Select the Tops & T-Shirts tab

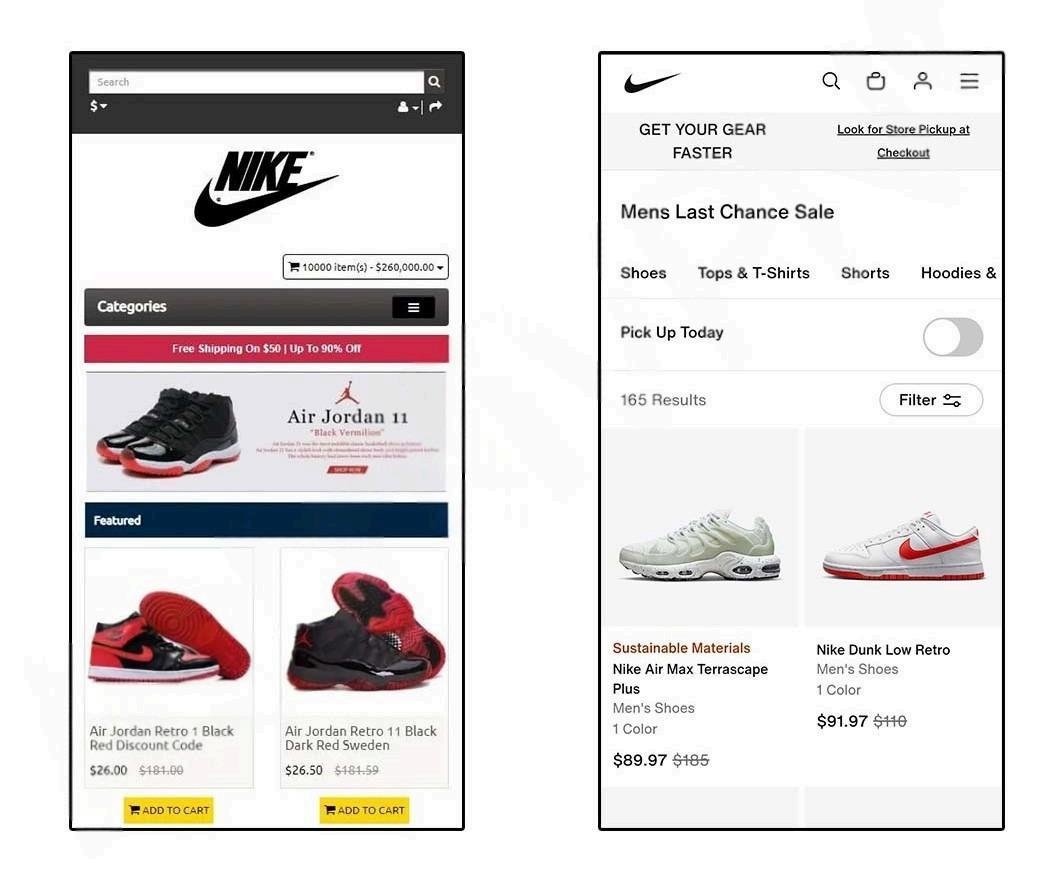pos(754,273)
